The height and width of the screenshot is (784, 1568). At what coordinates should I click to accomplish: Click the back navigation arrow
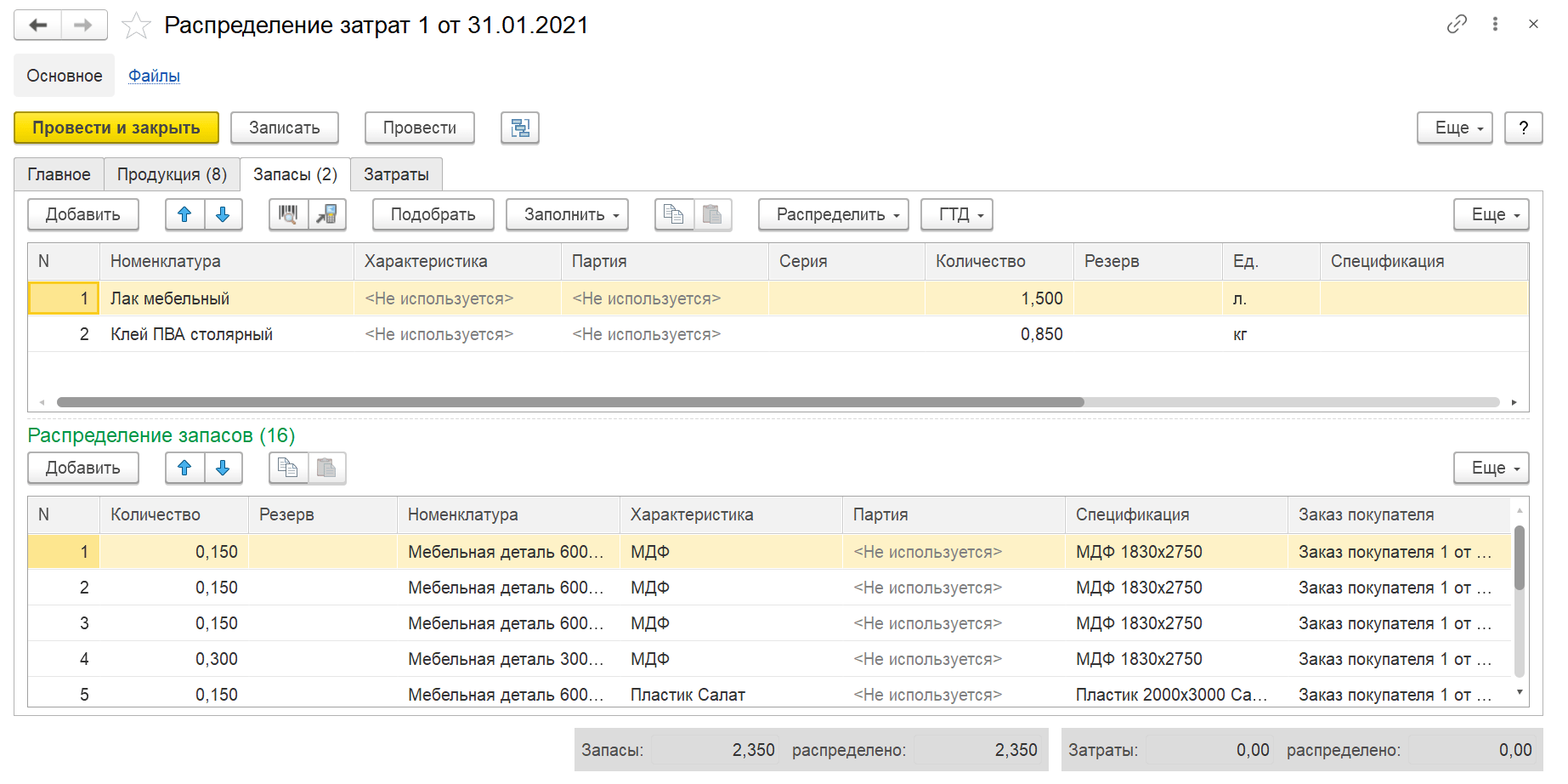(38, 26)
